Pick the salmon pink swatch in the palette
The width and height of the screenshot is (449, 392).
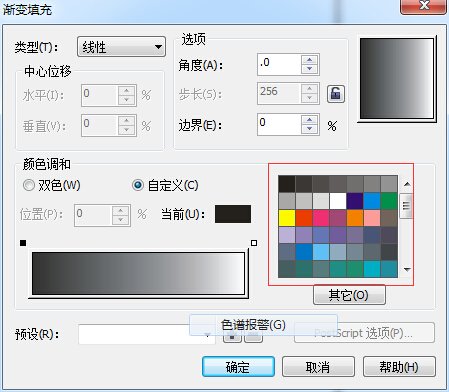click(x=372, y=218)
